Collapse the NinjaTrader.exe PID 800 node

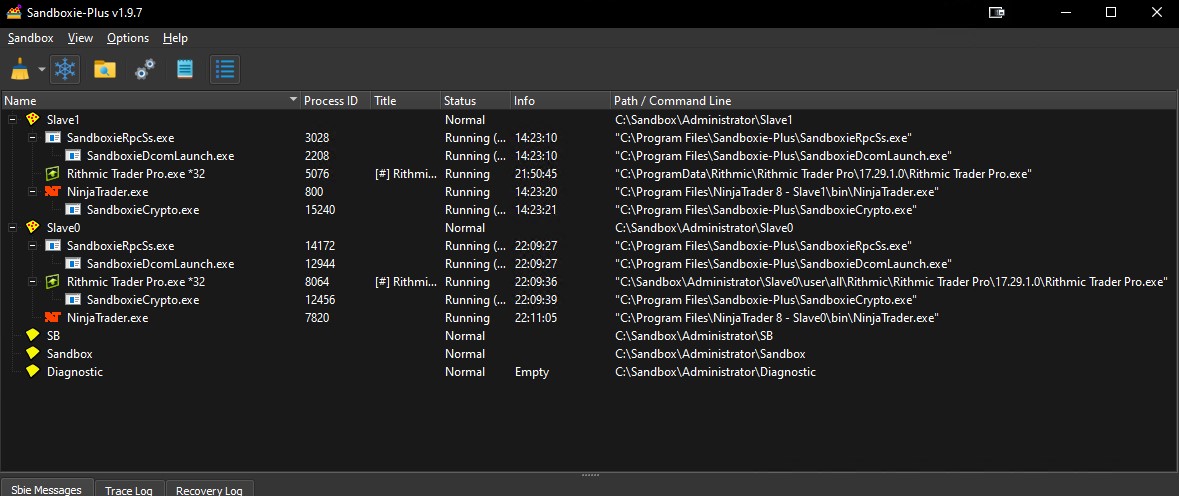coord(32,192)
